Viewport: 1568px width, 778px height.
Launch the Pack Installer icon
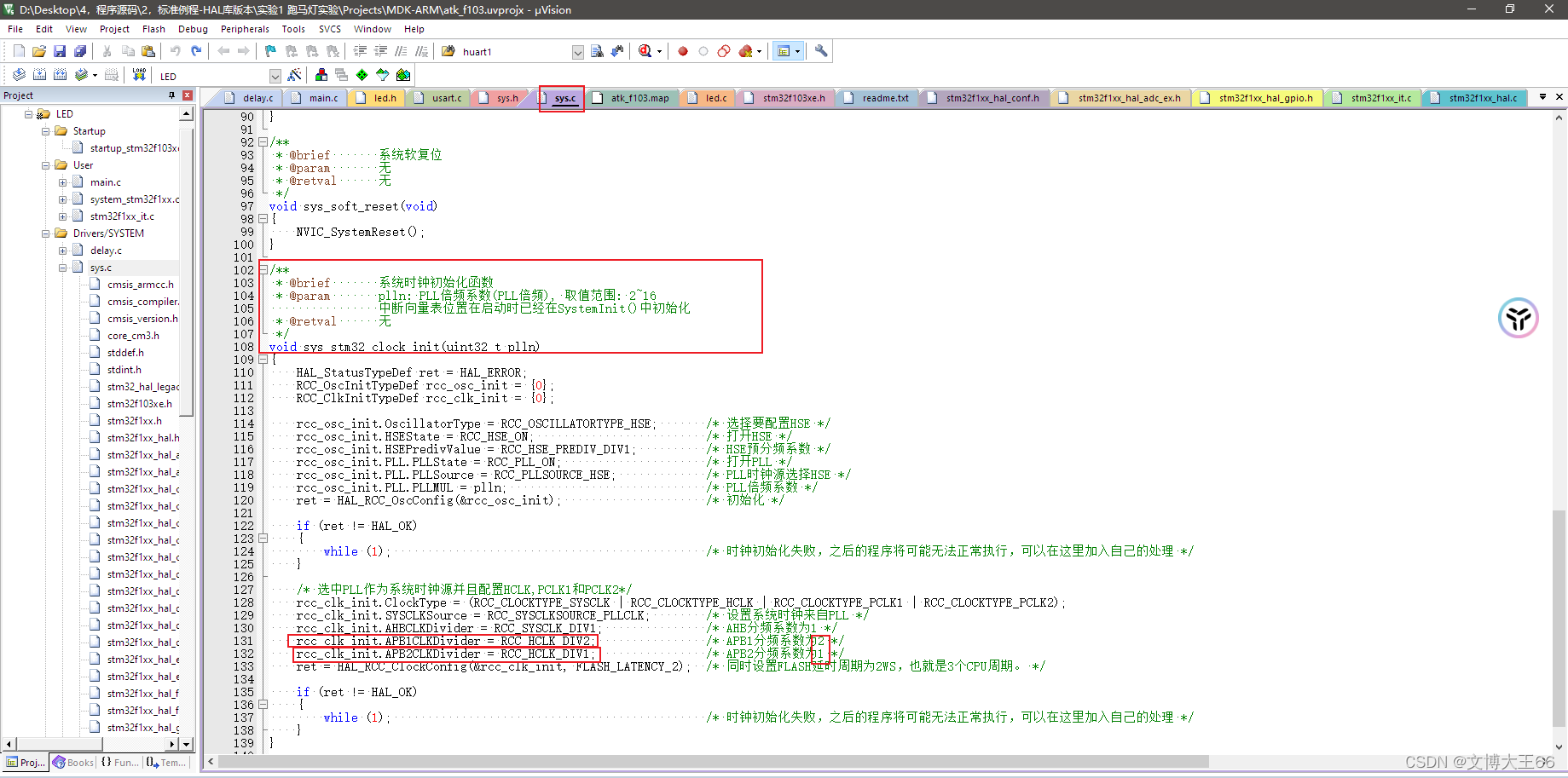(403, 75)
